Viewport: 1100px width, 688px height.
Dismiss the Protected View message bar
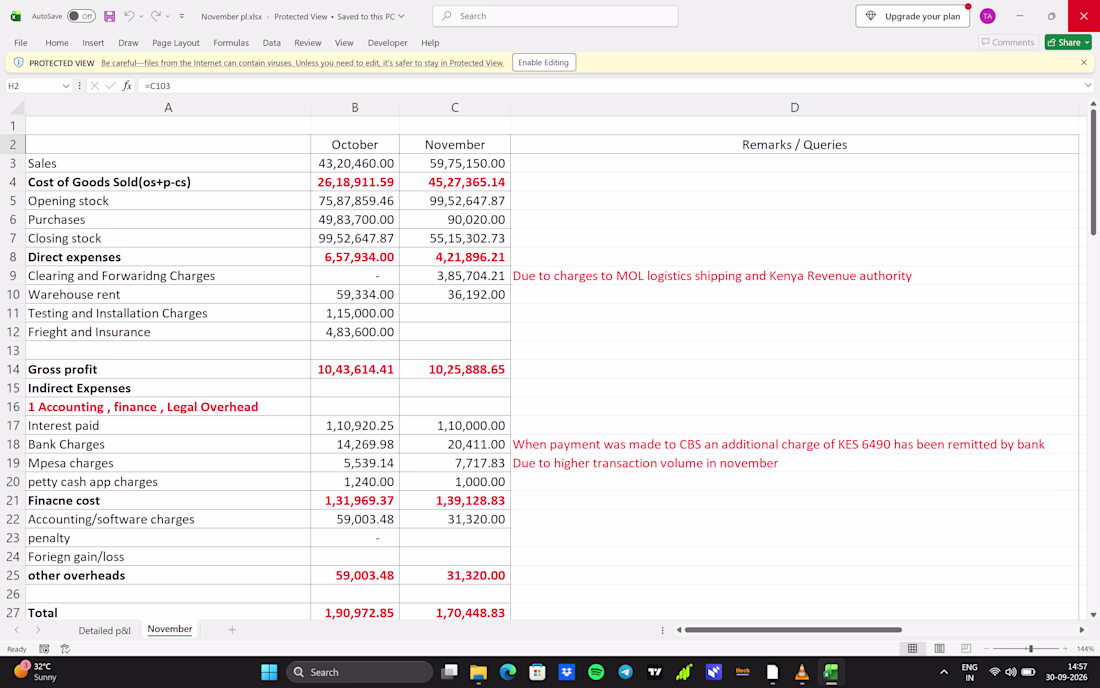point(1083,62)
